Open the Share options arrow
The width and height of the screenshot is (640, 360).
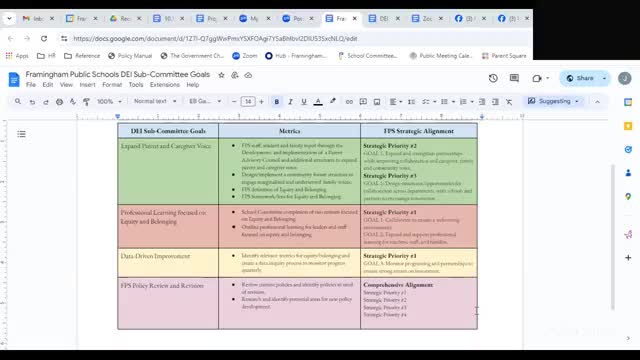[x=604, y=78]
